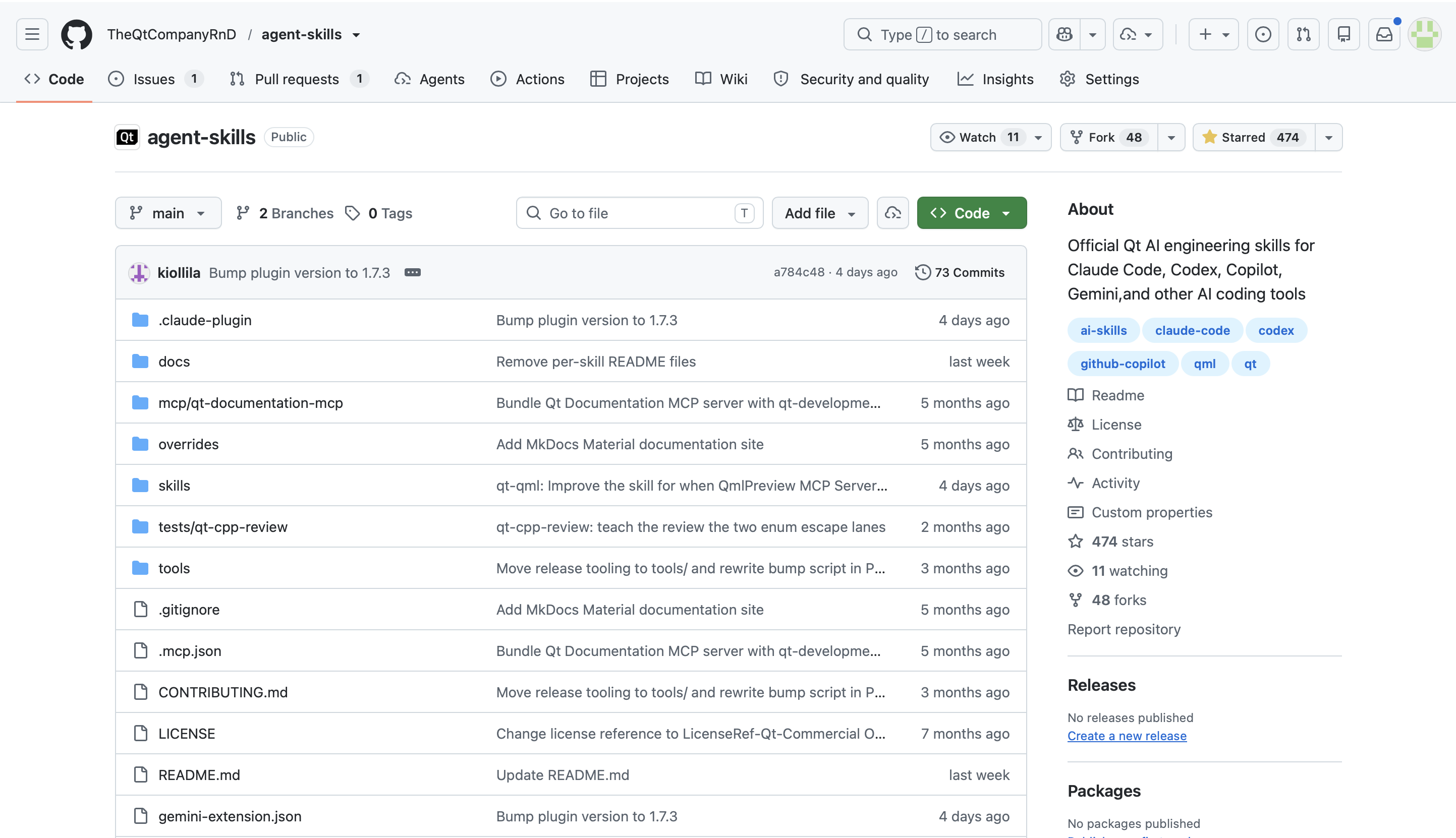Expand commit message ellipsis for latest commit

coord(412,272)
